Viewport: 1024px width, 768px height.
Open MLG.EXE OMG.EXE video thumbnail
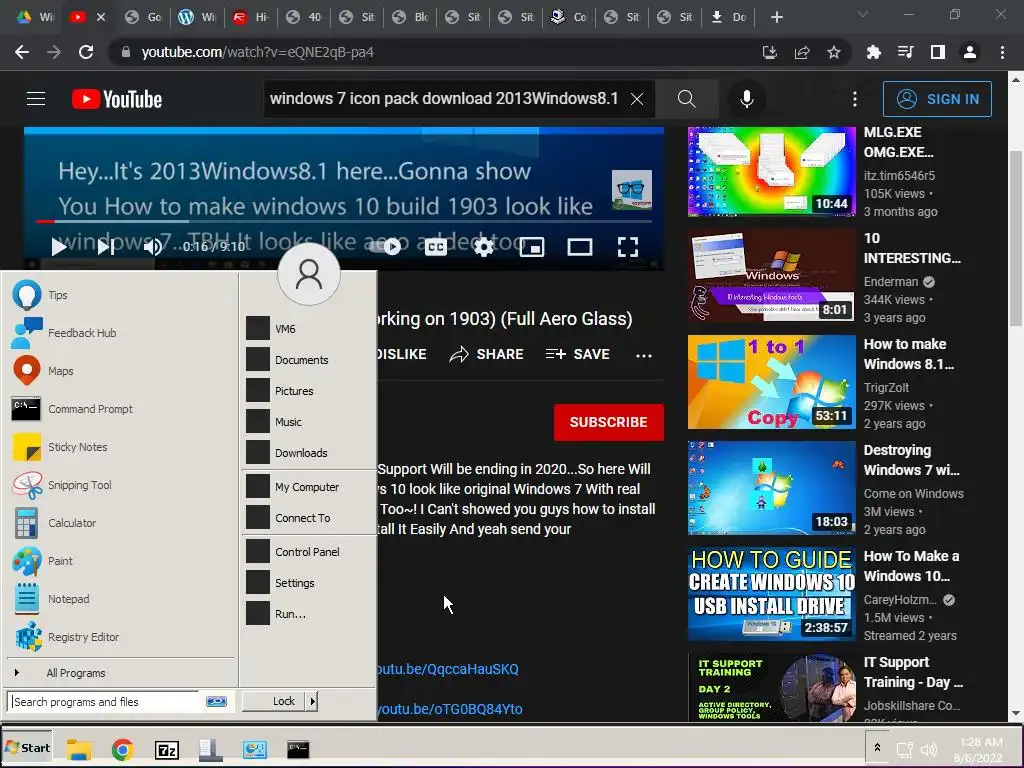771,172
